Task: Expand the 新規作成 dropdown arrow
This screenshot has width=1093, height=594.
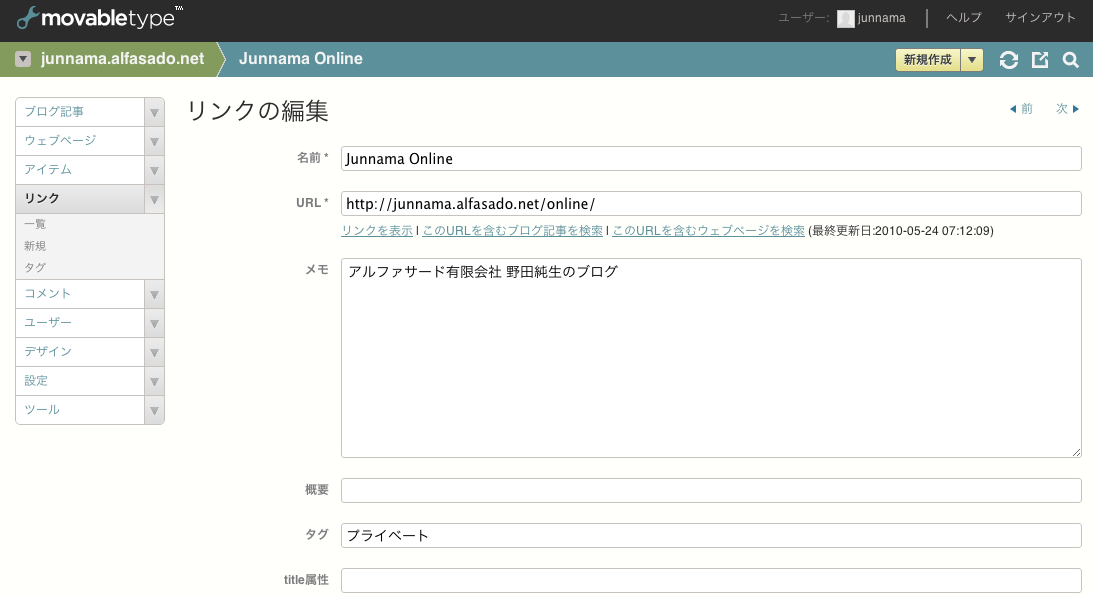Action: point(972,60)
